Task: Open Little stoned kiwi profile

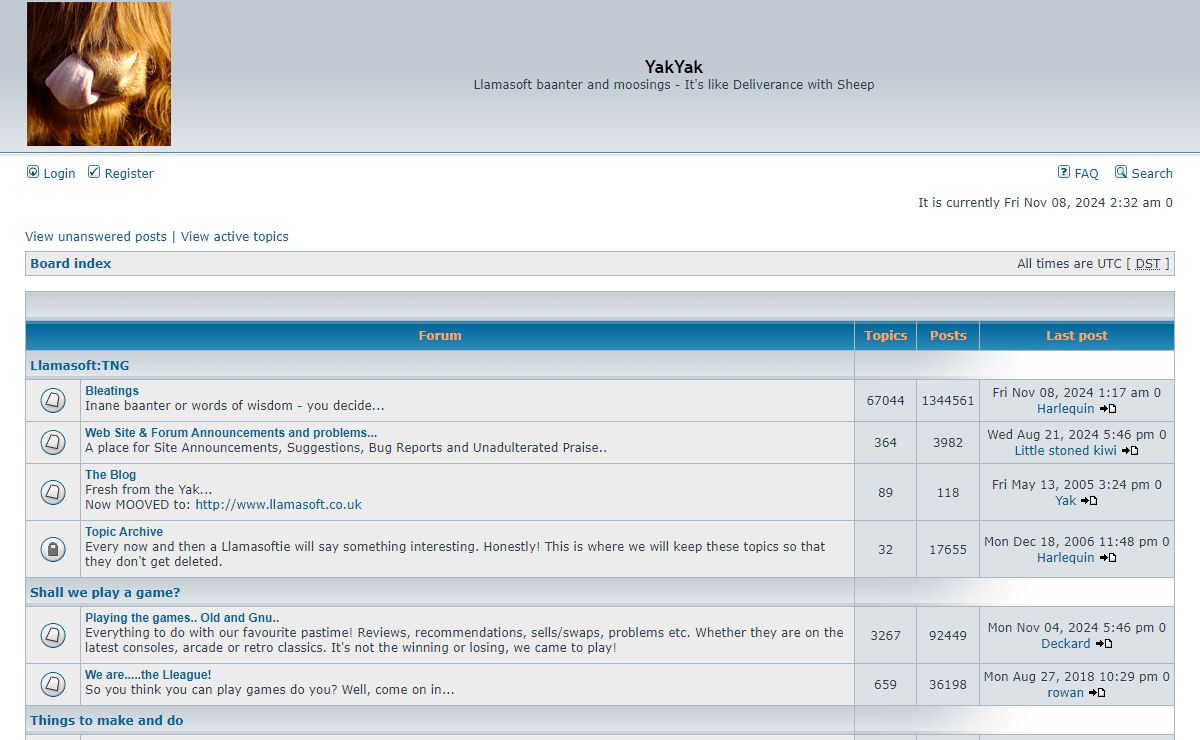Action: 1066,451
